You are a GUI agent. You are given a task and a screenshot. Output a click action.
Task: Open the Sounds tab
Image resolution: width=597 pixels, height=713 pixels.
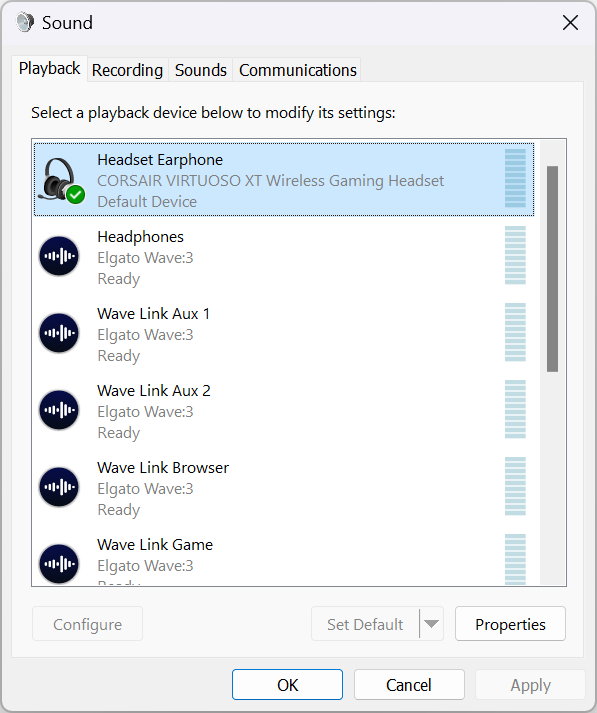click(x=201, y=70)
